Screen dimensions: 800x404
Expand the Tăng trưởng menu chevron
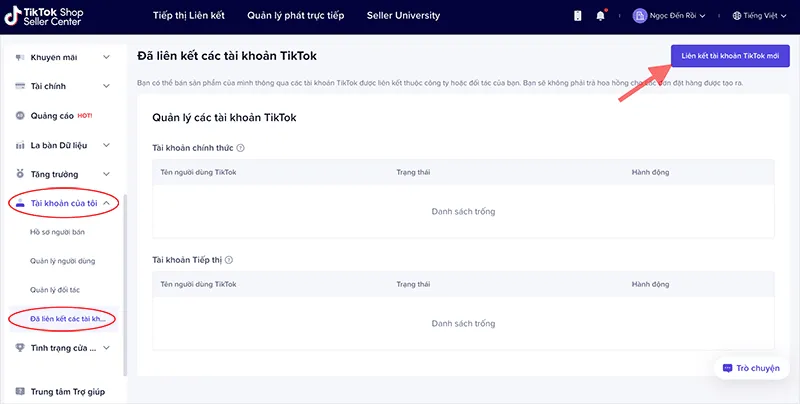point(106,174)
